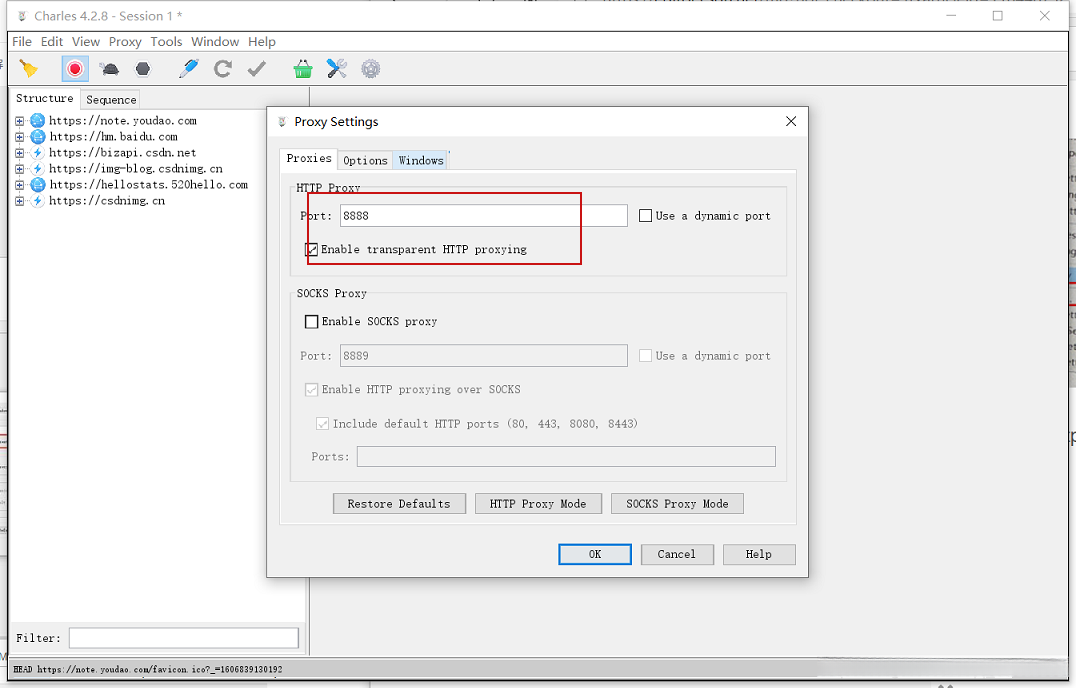Open Tools via wrench icon
The image size is (1076, 688).
point(336,69)
